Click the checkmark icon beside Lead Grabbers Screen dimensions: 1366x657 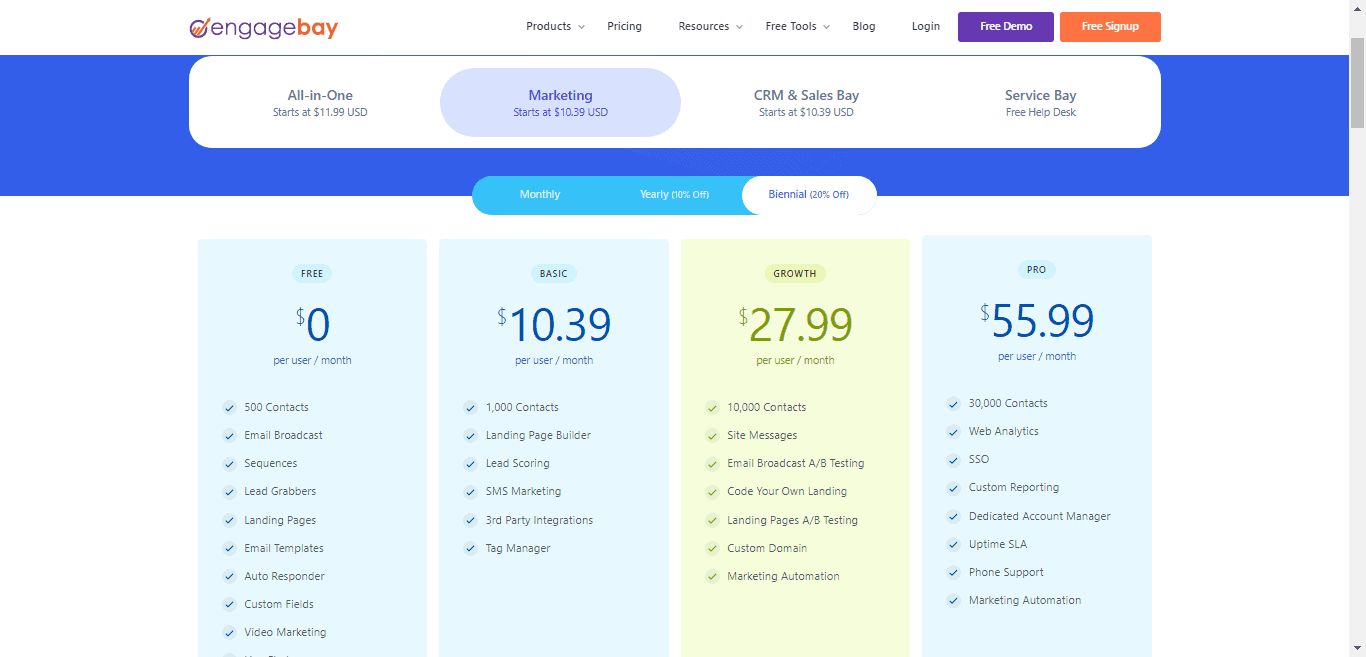(229, 491)
